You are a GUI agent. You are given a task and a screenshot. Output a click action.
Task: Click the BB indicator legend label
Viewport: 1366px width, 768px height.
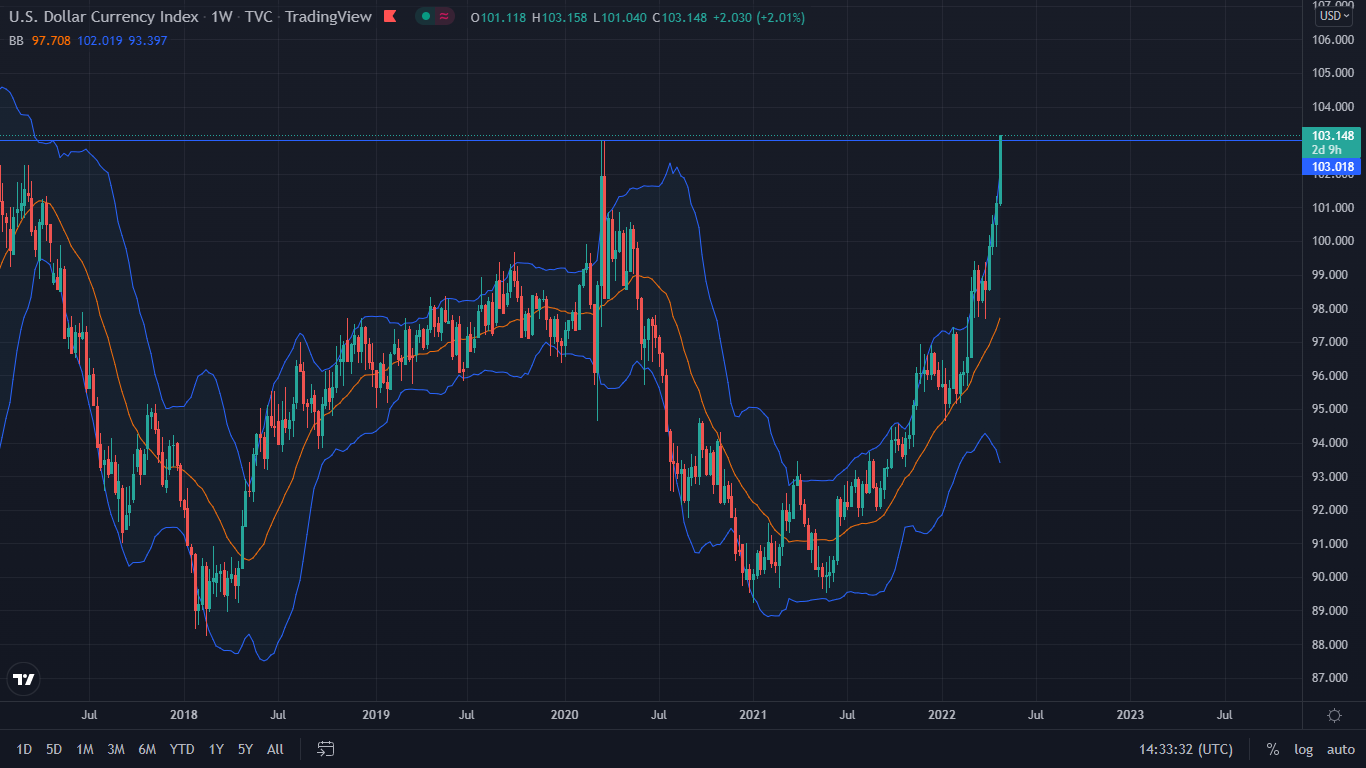click(16, 40)
